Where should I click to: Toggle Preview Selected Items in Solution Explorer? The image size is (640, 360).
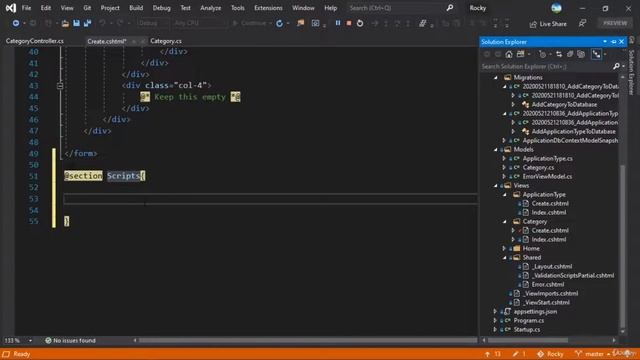(x=596, y=54)
